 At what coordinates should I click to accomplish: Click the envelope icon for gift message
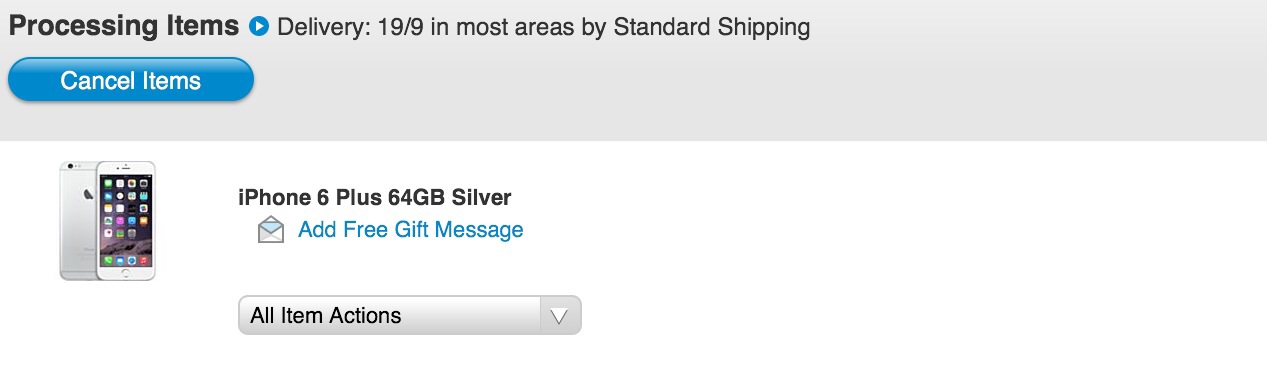pos(271,230)
